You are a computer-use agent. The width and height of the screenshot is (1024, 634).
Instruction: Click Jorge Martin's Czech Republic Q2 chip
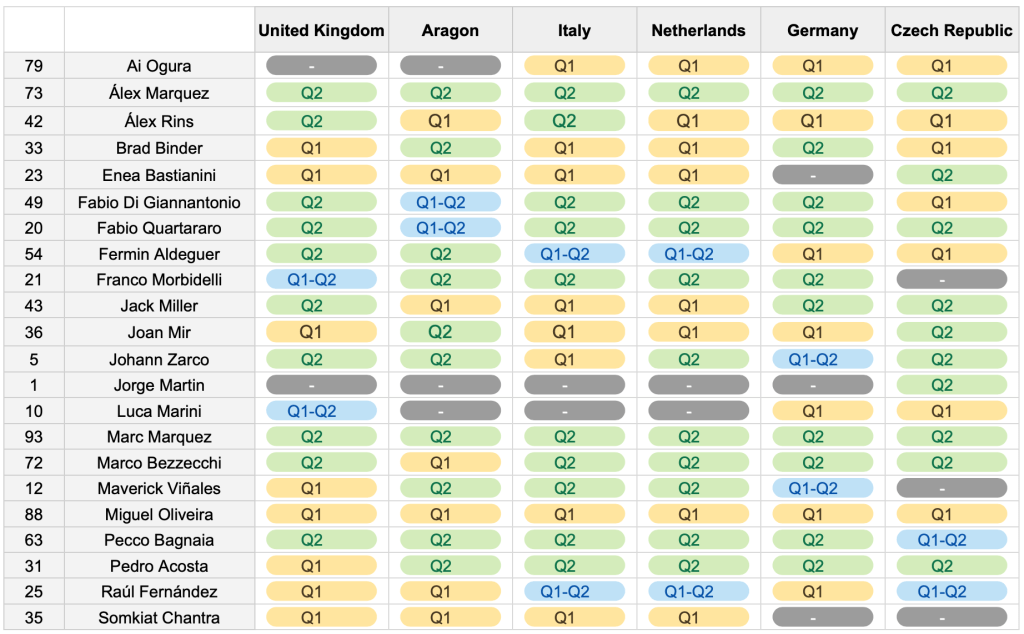[x=942, y=385]
